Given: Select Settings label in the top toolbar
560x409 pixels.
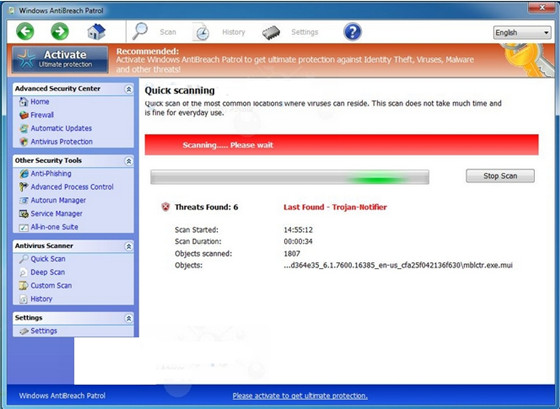Looking at the screenshot, I should tap(305, 32).
